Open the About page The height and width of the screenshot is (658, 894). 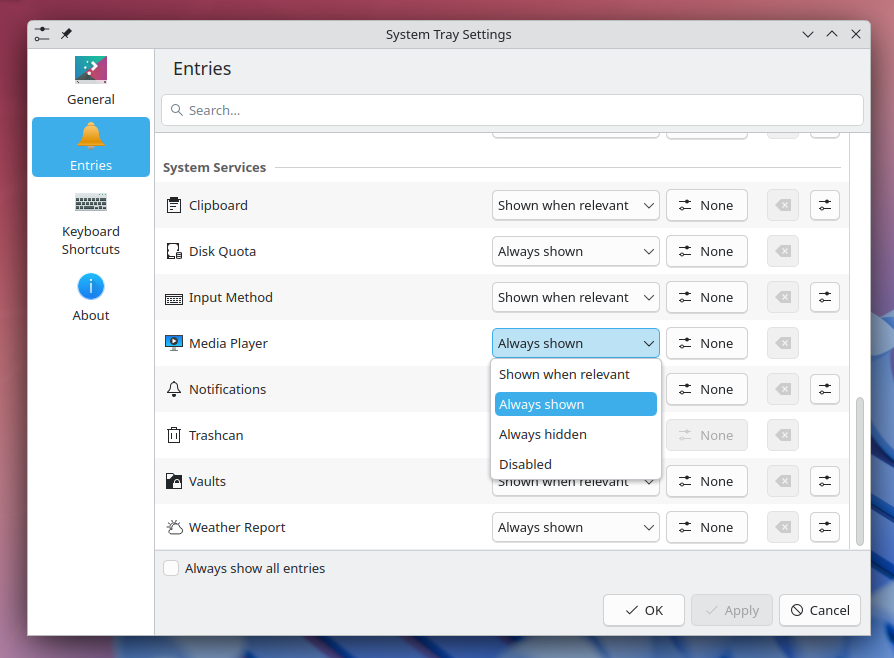(x=91, y=298)
